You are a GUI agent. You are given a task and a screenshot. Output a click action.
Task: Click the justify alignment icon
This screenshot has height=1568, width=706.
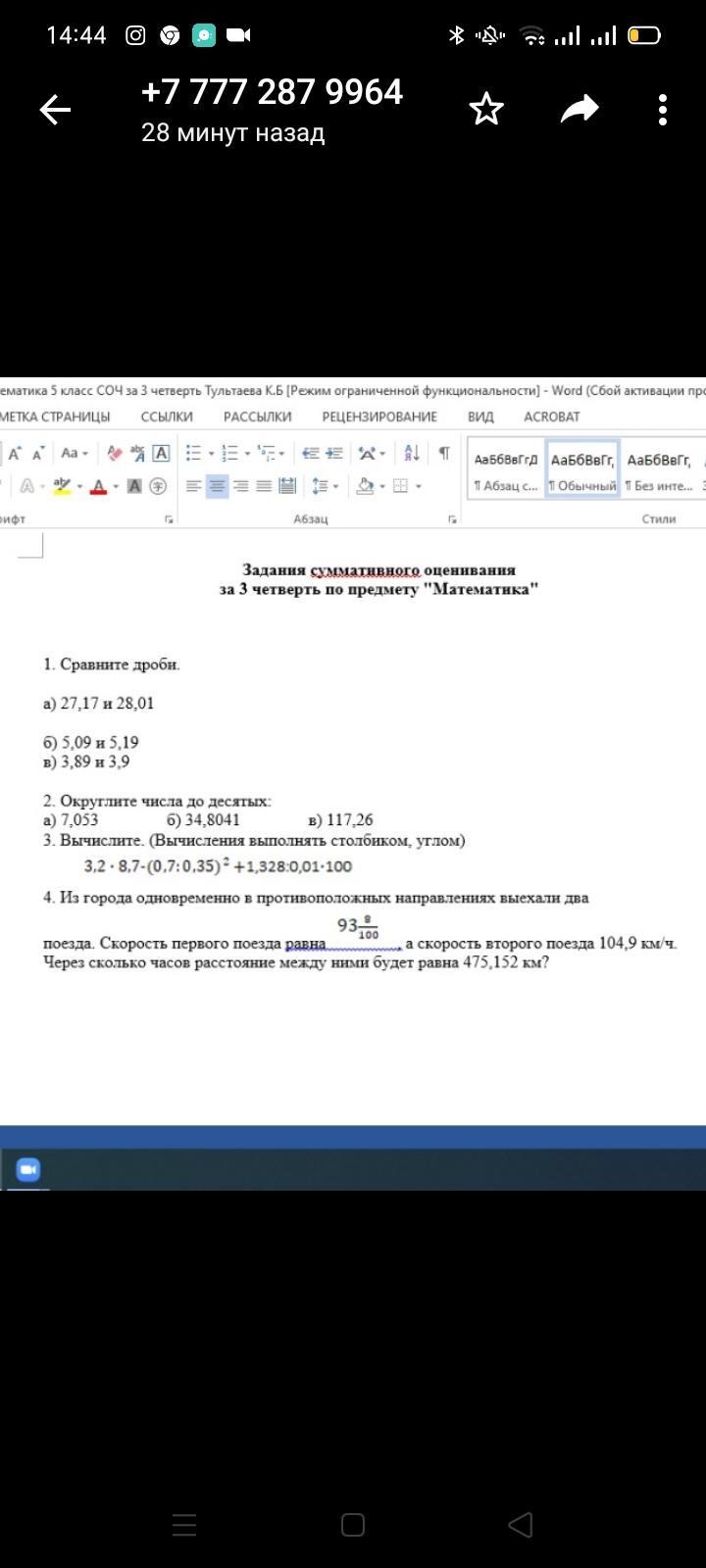tap(263, 485)
